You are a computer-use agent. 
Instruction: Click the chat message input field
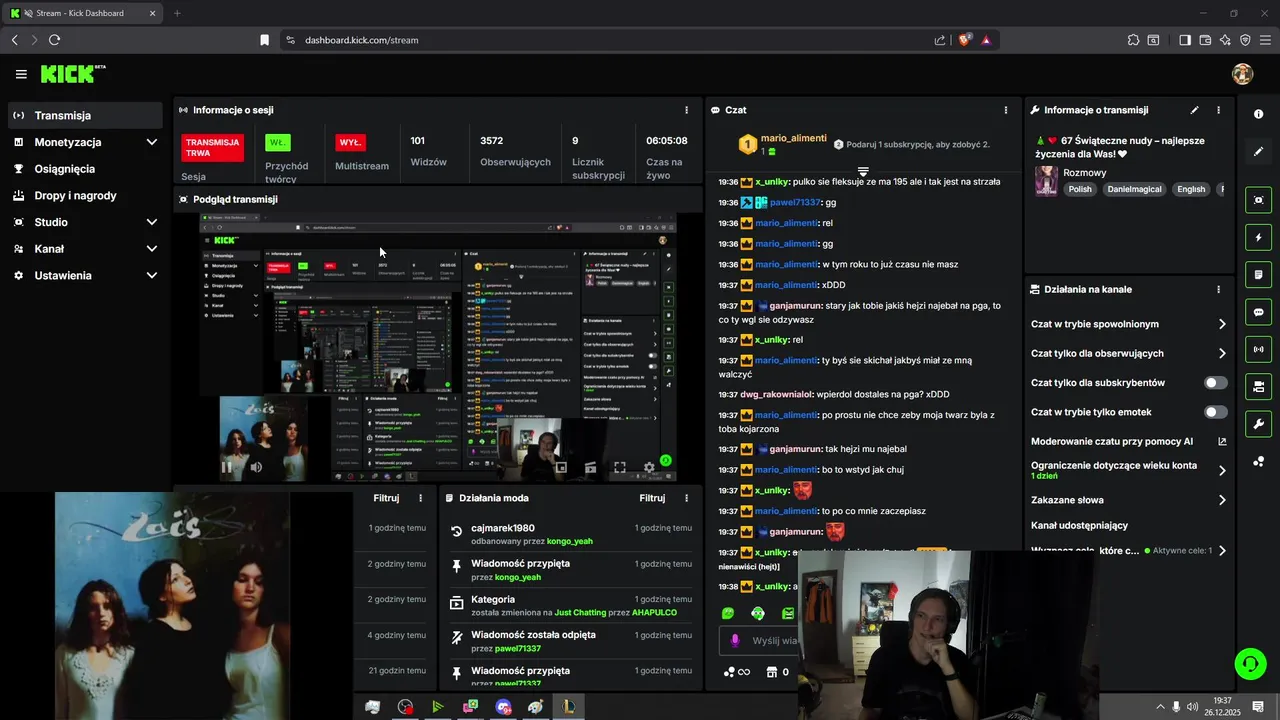pos(760,641)
